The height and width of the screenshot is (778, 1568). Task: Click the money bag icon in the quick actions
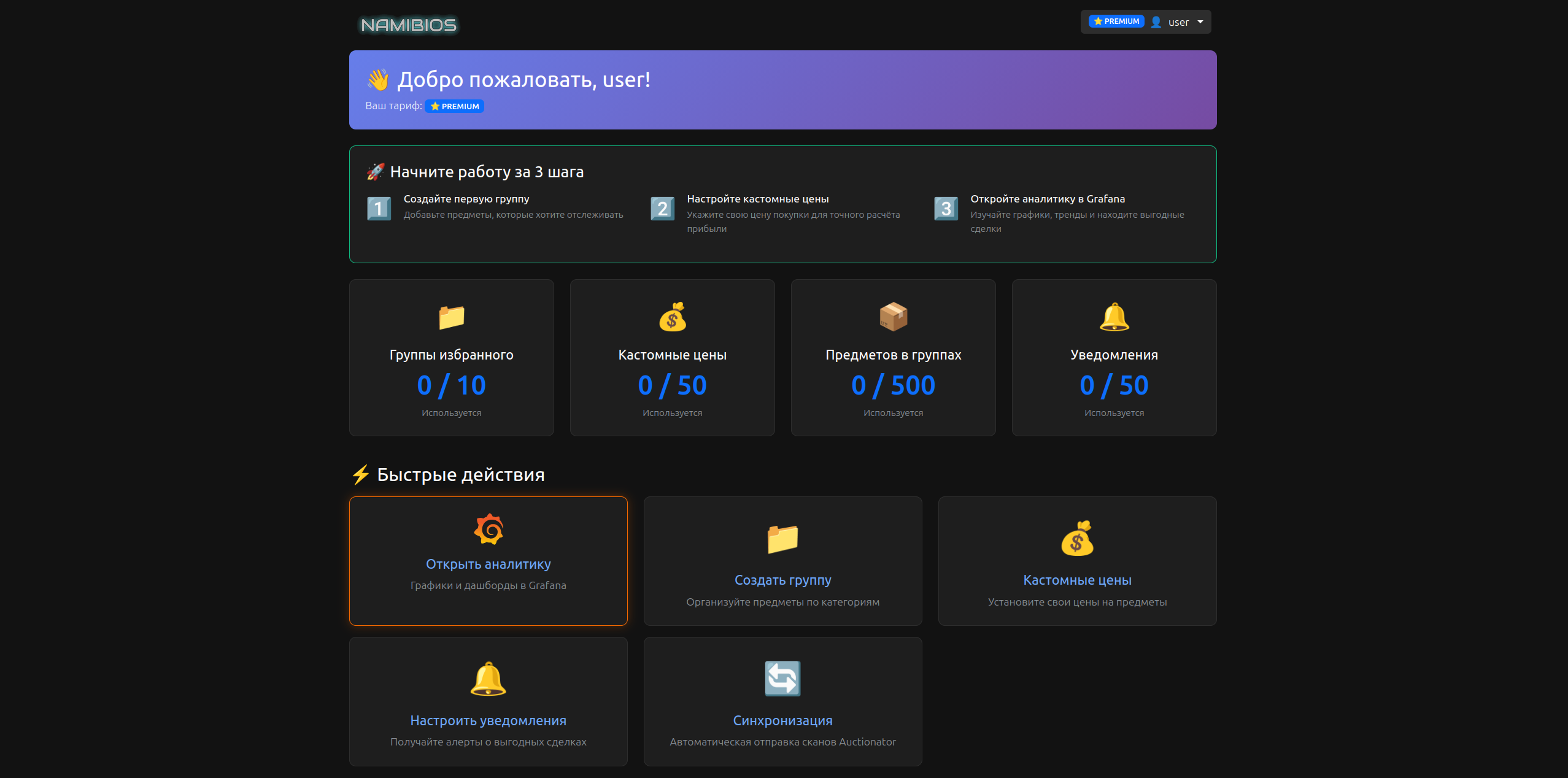click(1078, 539)
